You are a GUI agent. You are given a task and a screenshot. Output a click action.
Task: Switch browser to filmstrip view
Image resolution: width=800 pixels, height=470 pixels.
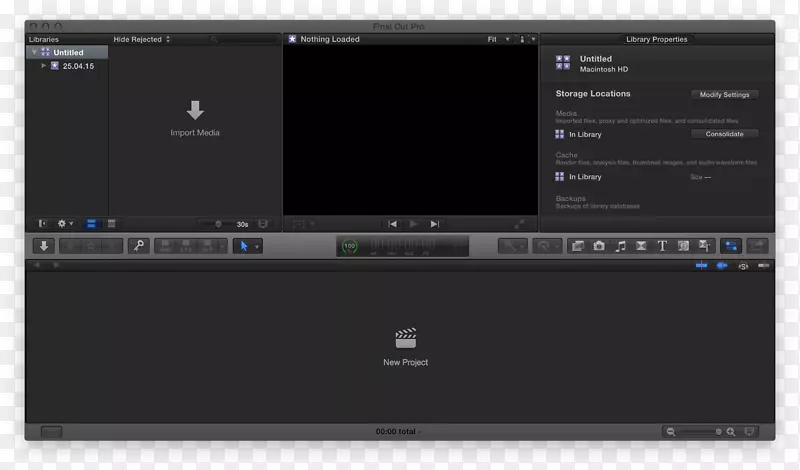[x=91, y=224]
